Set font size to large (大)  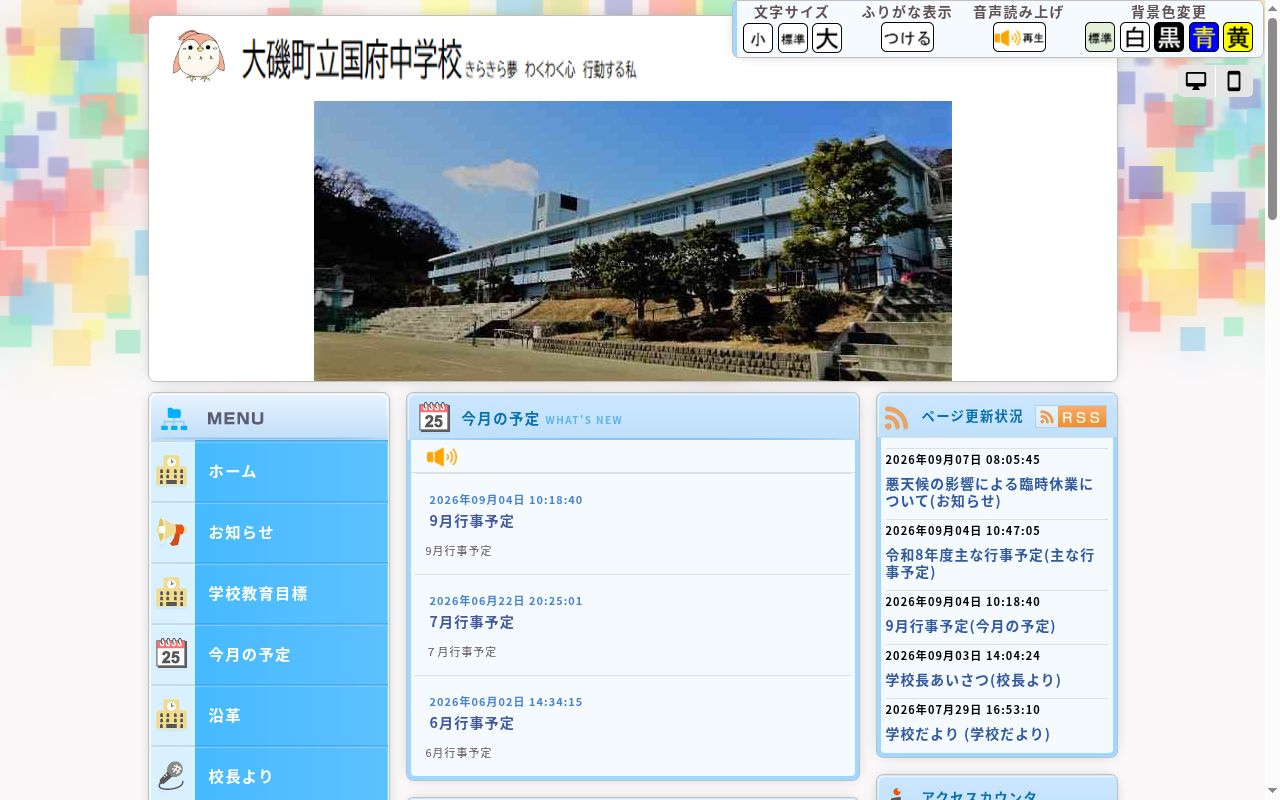point(827,38)
